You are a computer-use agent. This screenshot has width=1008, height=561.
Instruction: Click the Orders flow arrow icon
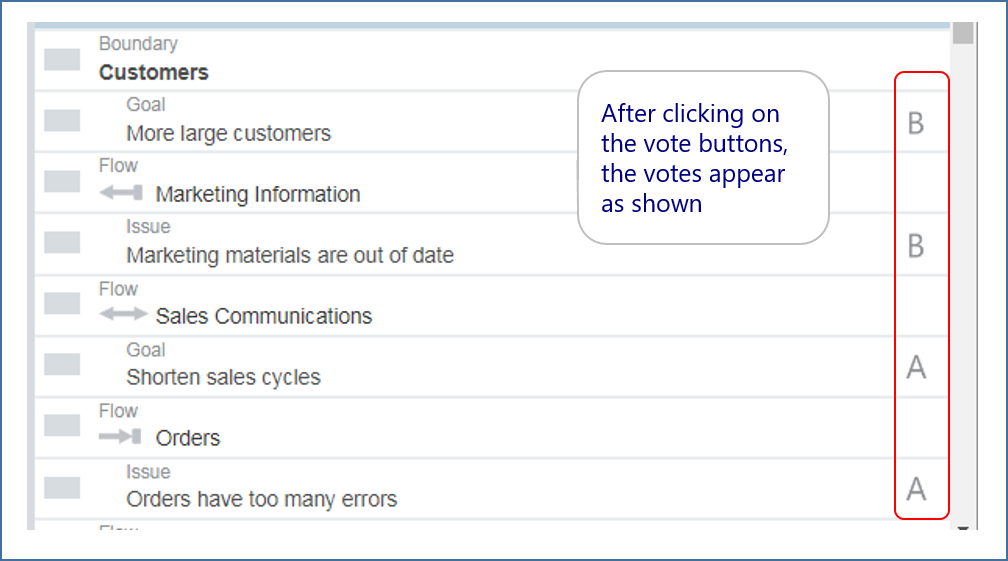[x=121, y=437]
